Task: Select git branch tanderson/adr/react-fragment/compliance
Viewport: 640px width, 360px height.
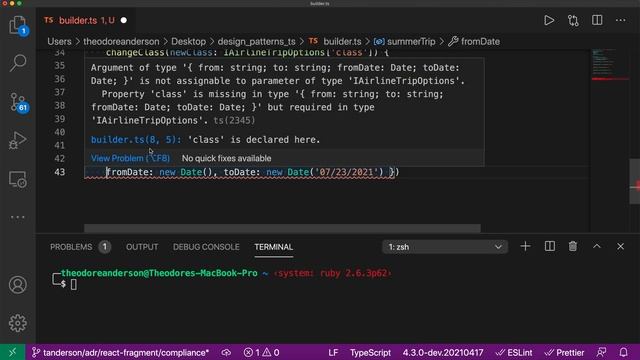Action: [x=121, y=352]
